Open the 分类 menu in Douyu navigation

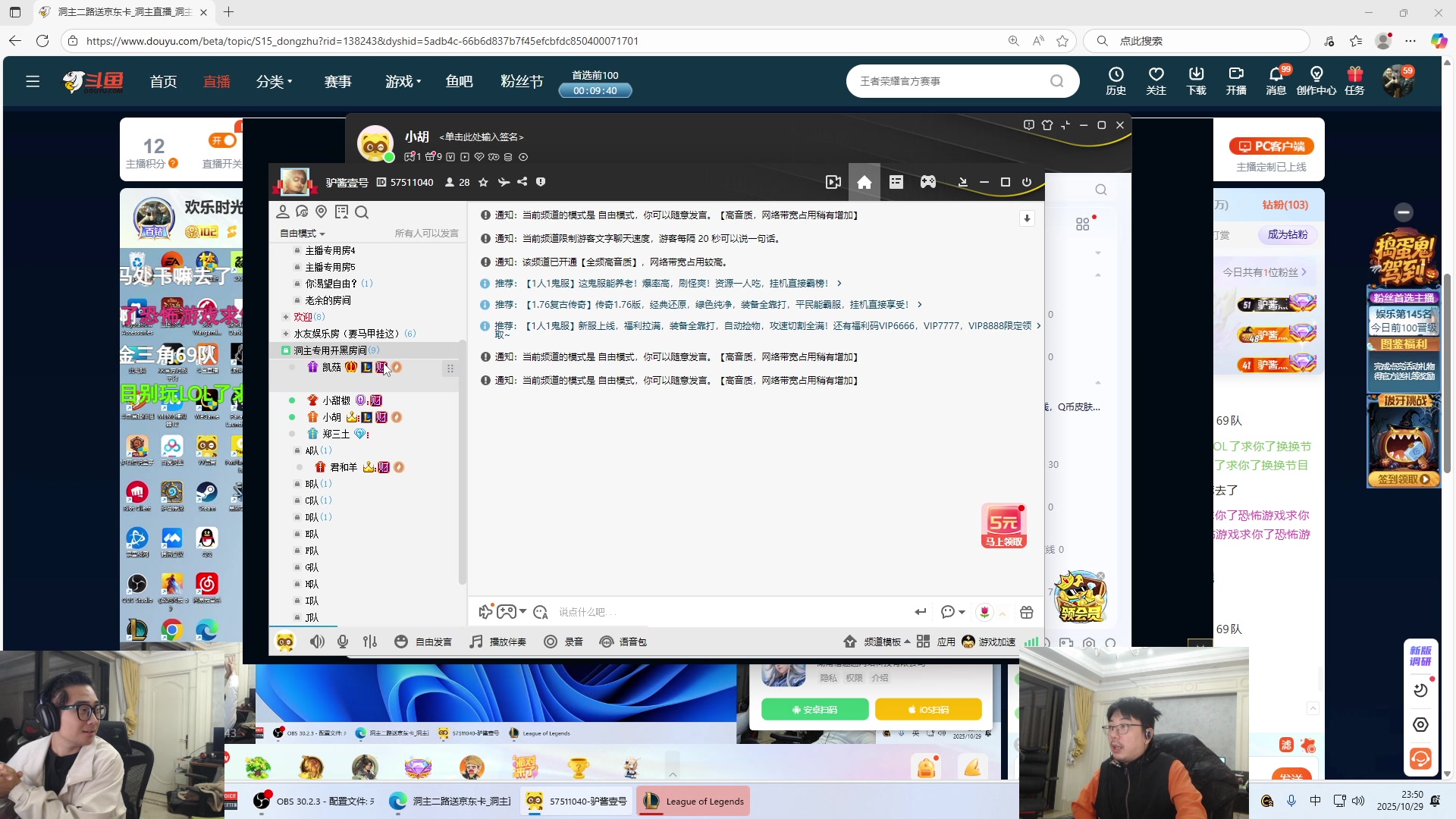coord(274,81)
